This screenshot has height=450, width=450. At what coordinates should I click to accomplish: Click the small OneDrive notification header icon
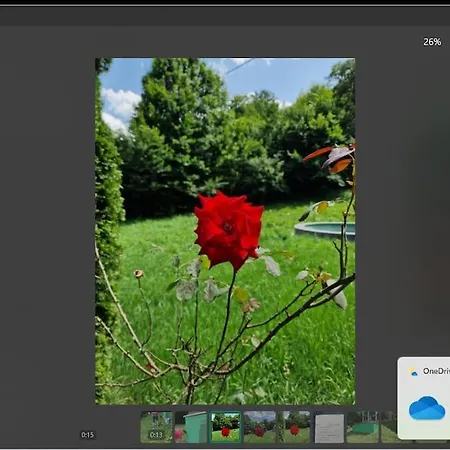pyautogui.click(x=413, y=372)
